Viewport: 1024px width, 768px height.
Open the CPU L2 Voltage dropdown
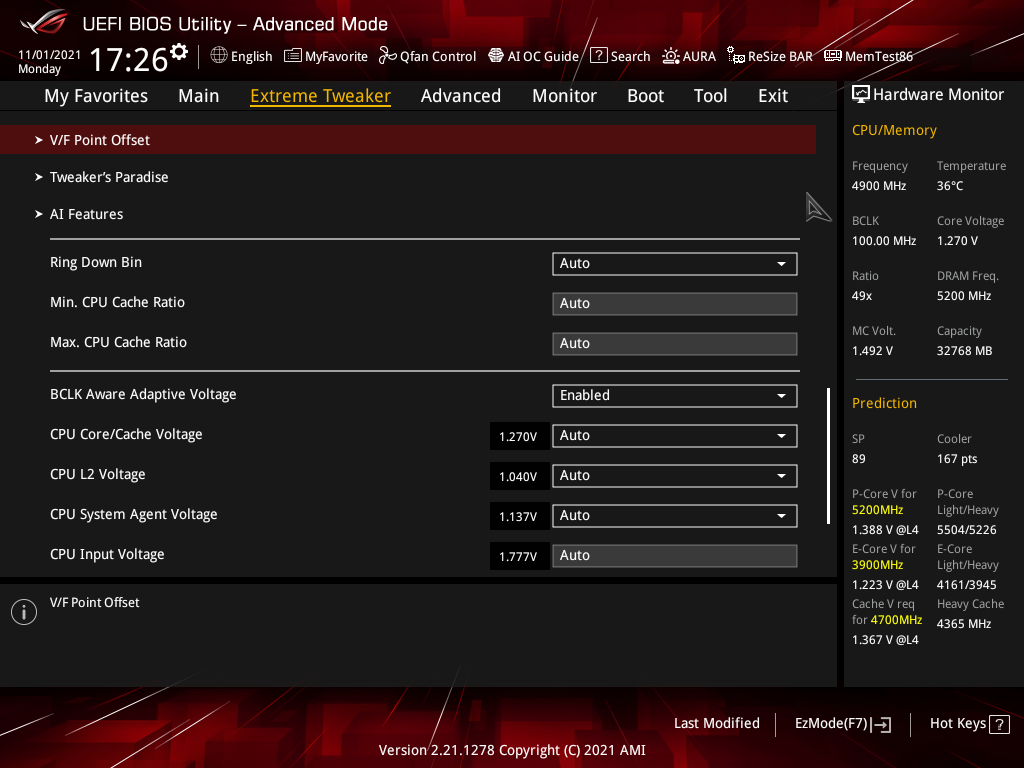coord(675,476)
